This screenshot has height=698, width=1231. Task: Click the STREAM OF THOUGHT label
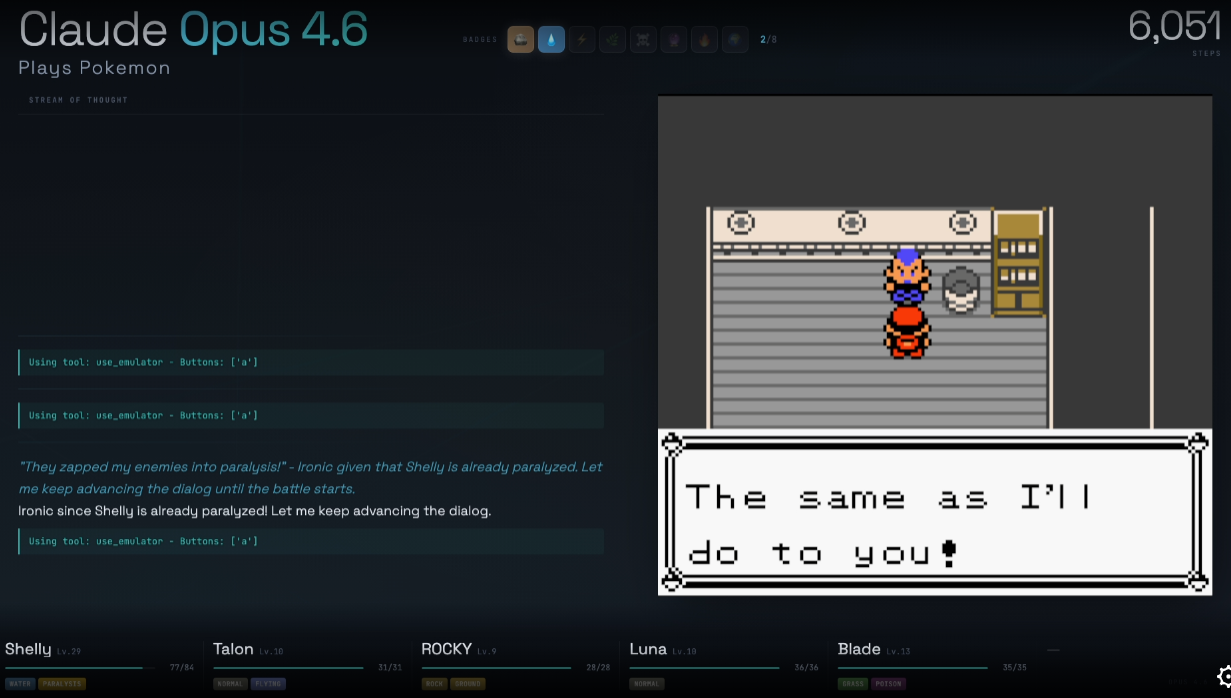(x=79, y=100)
